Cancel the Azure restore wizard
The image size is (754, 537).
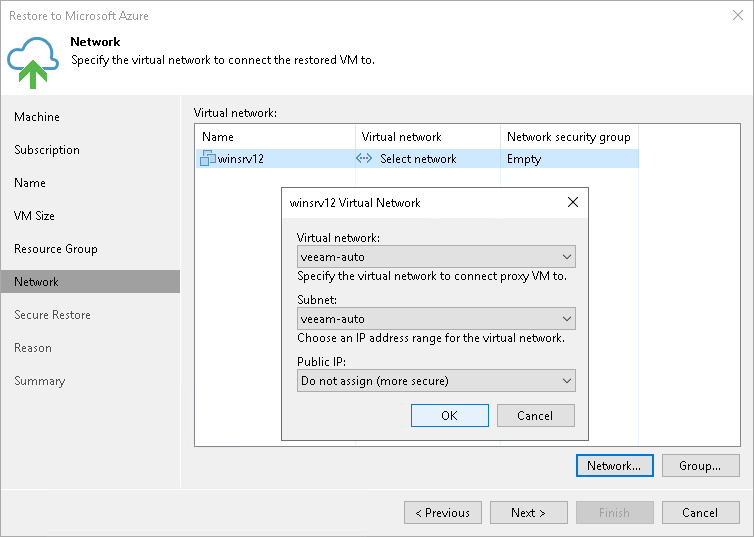coord(701,512)
